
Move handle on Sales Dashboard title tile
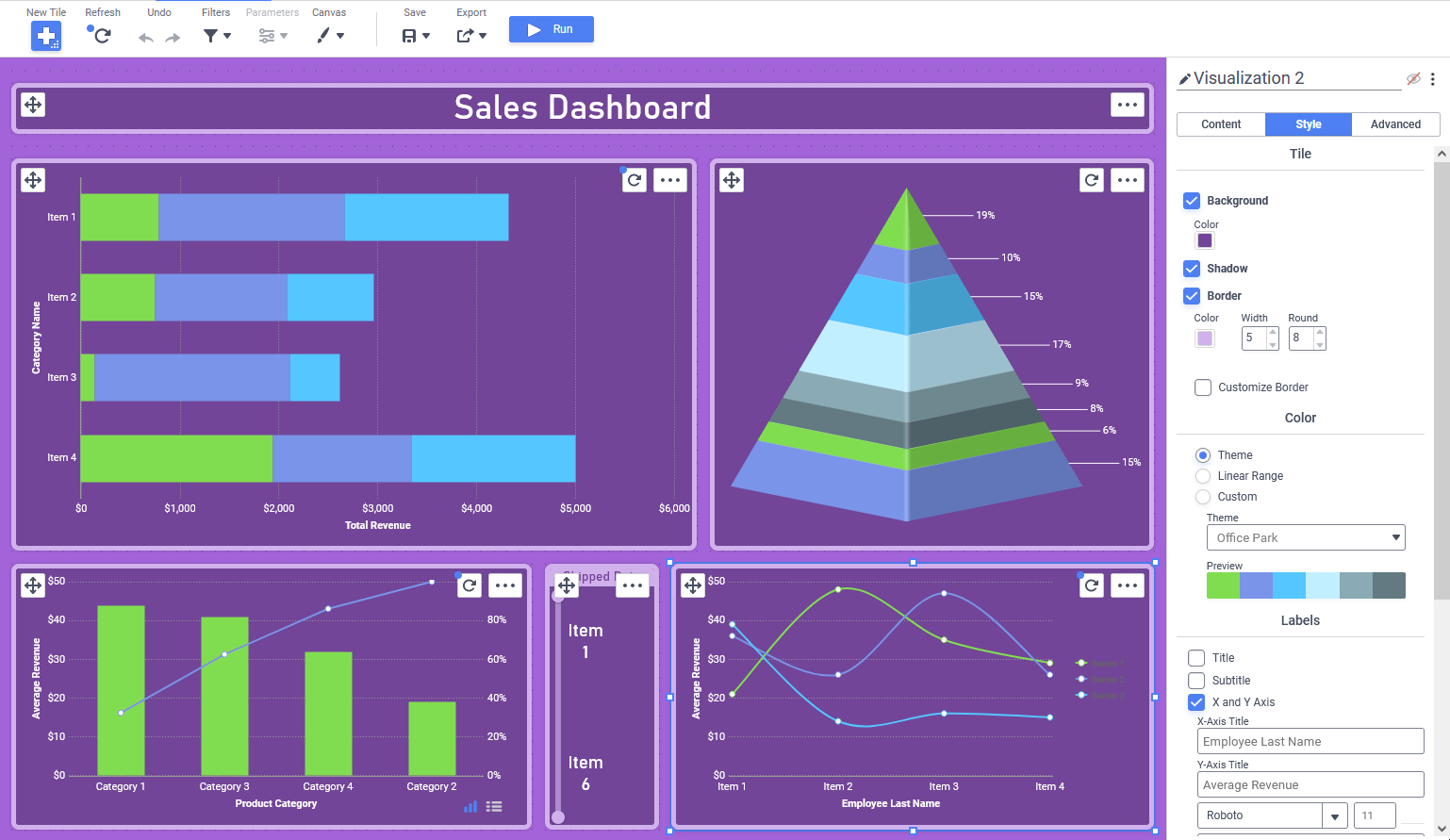pyautogui.click(x=33, y=105)
